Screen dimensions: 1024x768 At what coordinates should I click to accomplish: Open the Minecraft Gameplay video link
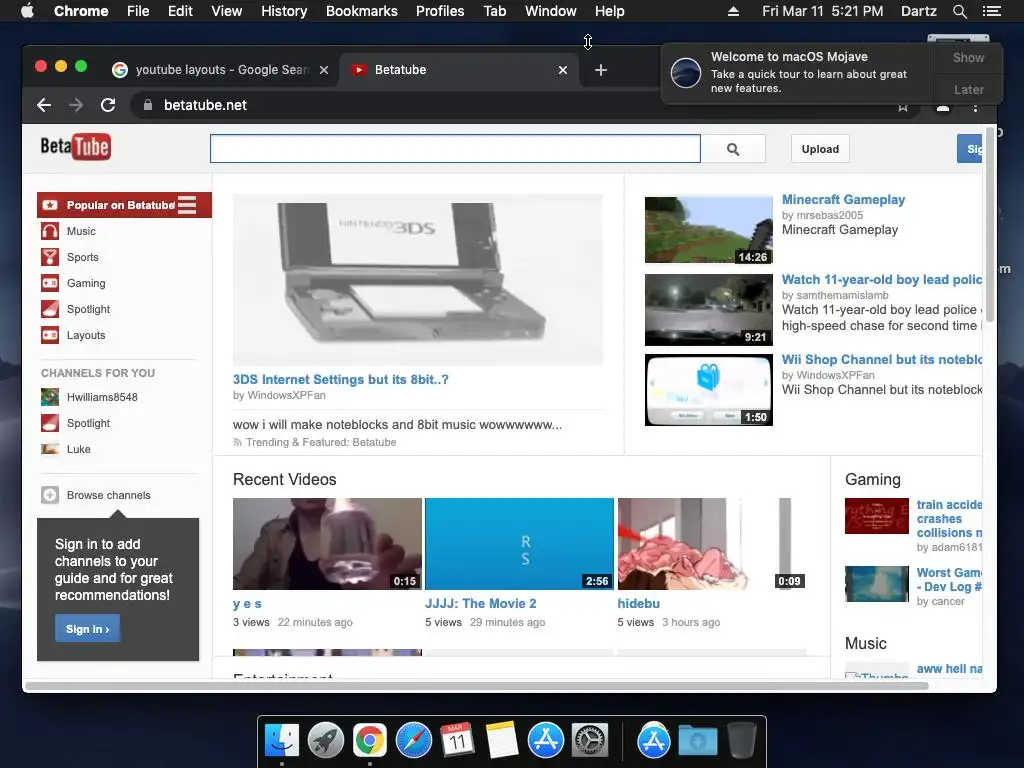pyautogui.click(x=843, y=199)
